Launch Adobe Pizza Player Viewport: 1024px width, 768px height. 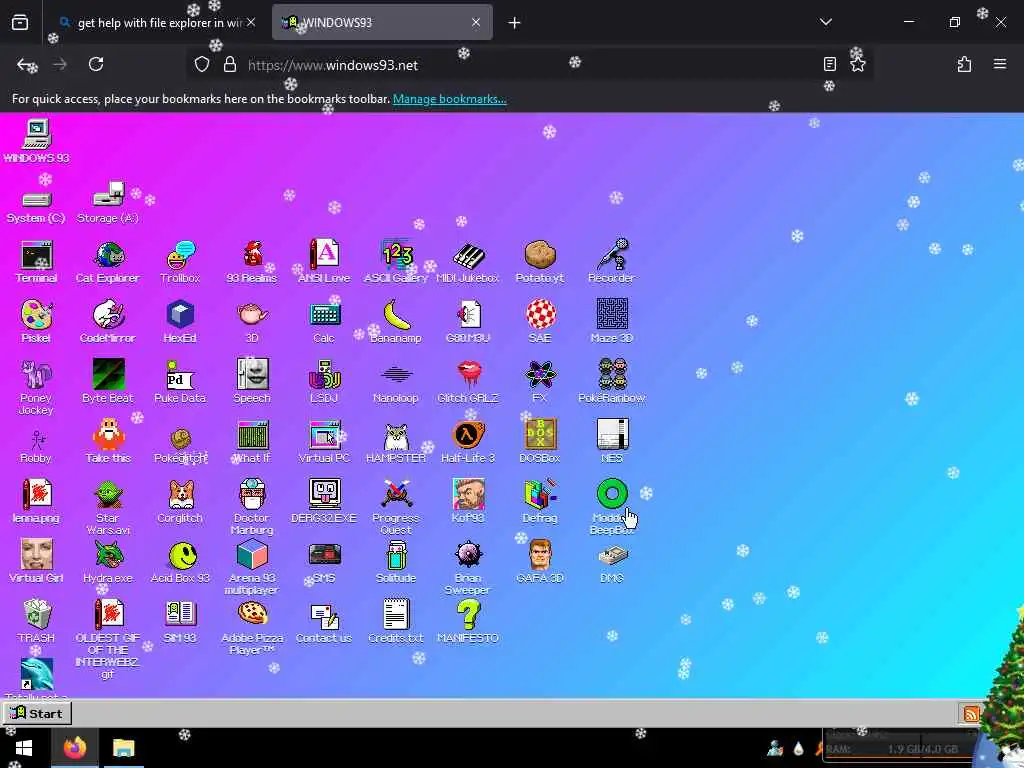click(252, 627)
